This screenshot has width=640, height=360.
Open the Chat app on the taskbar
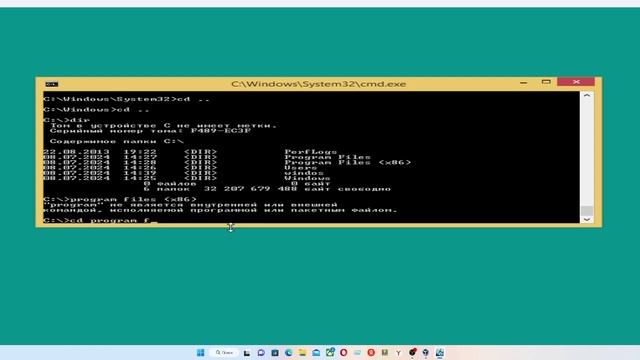click(261, 353)
